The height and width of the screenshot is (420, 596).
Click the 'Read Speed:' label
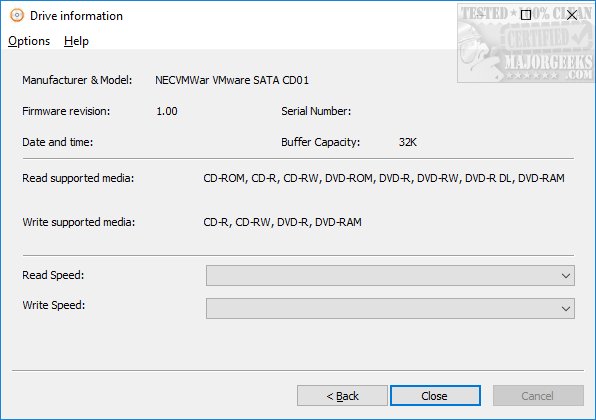pyautogui.click(x=53, y=275)
